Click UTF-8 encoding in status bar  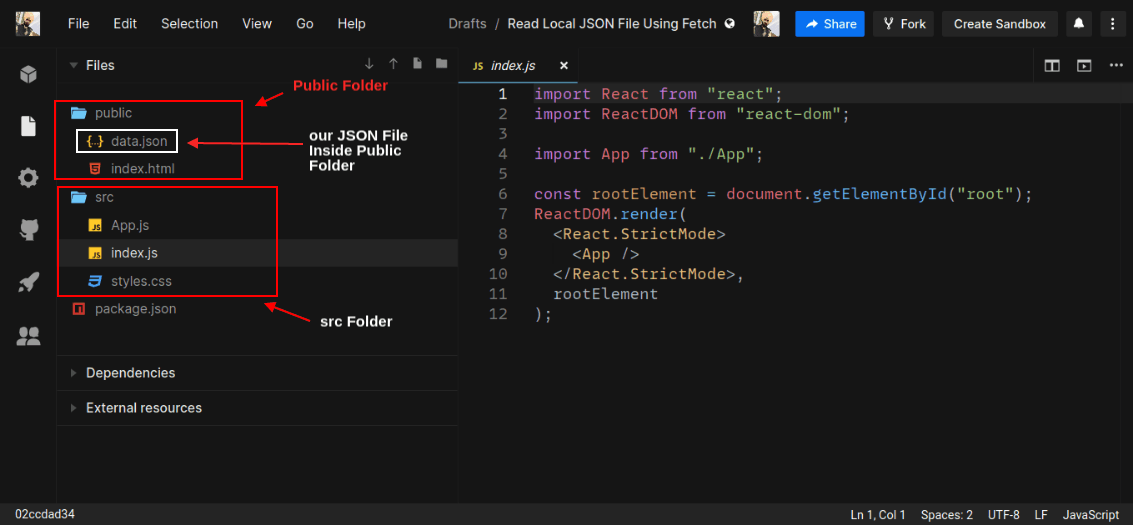pos(1004,515)
